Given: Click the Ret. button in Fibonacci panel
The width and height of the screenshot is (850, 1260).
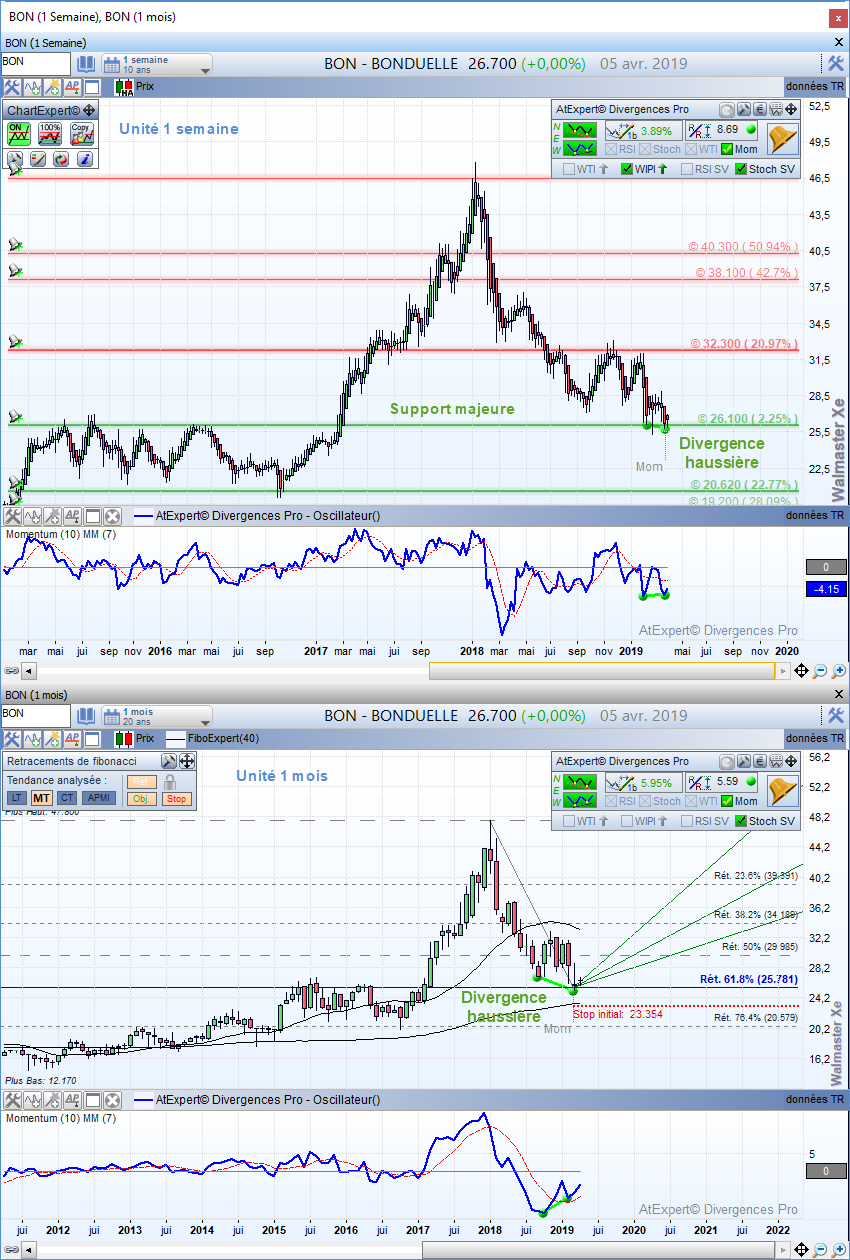Looking at the screenshot, I should point(142,781).
